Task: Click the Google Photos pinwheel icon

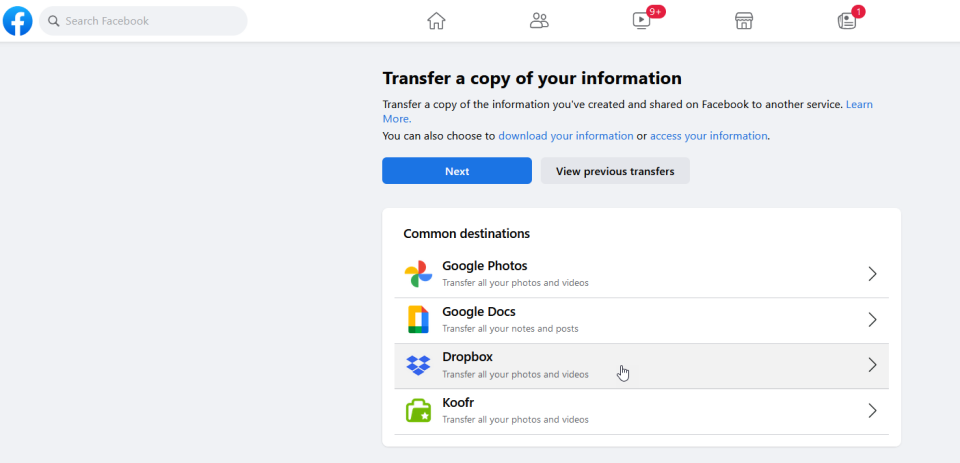Action: [418, 274]
